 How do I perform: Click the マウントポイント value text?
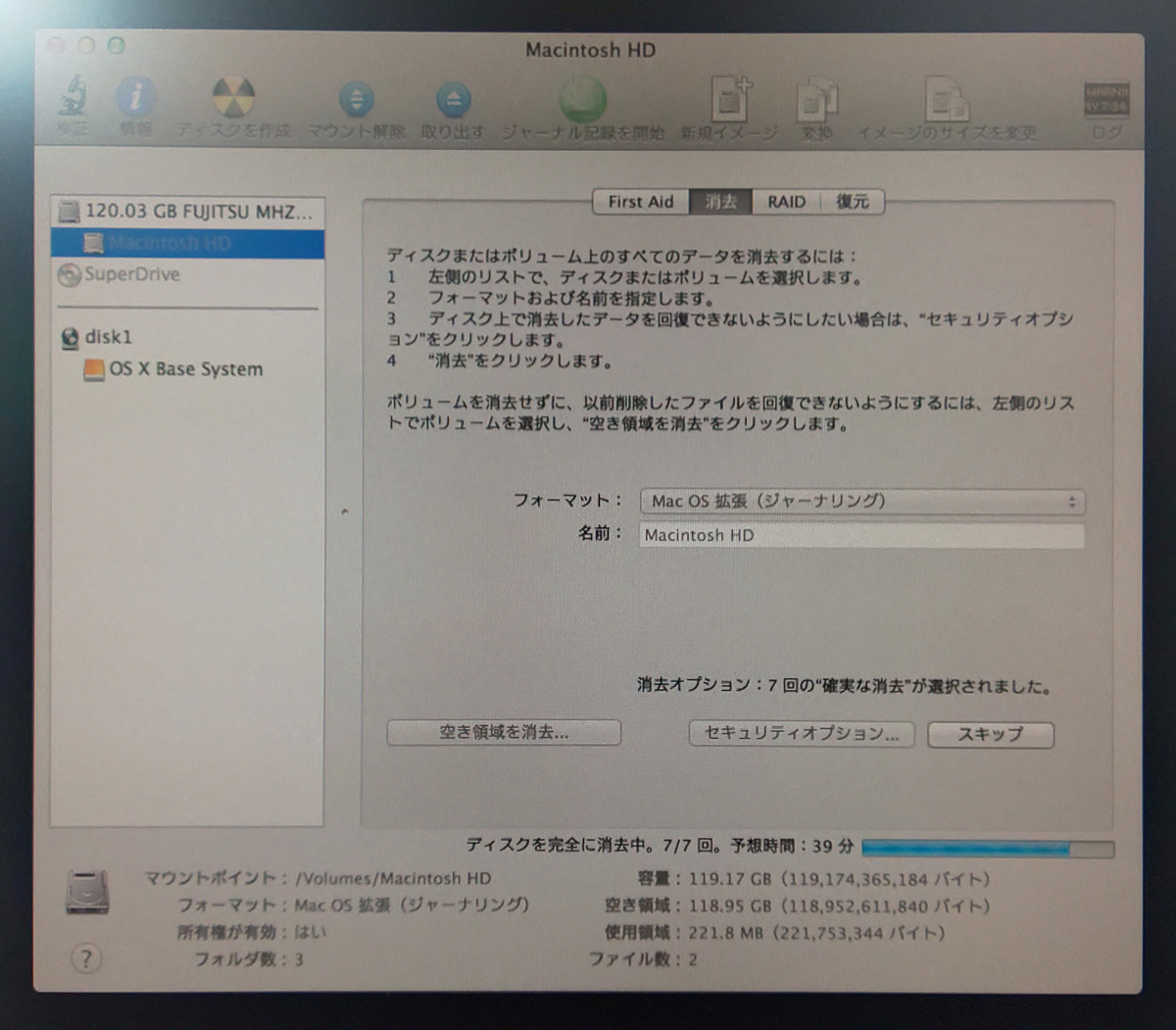[x=394, y=878]
